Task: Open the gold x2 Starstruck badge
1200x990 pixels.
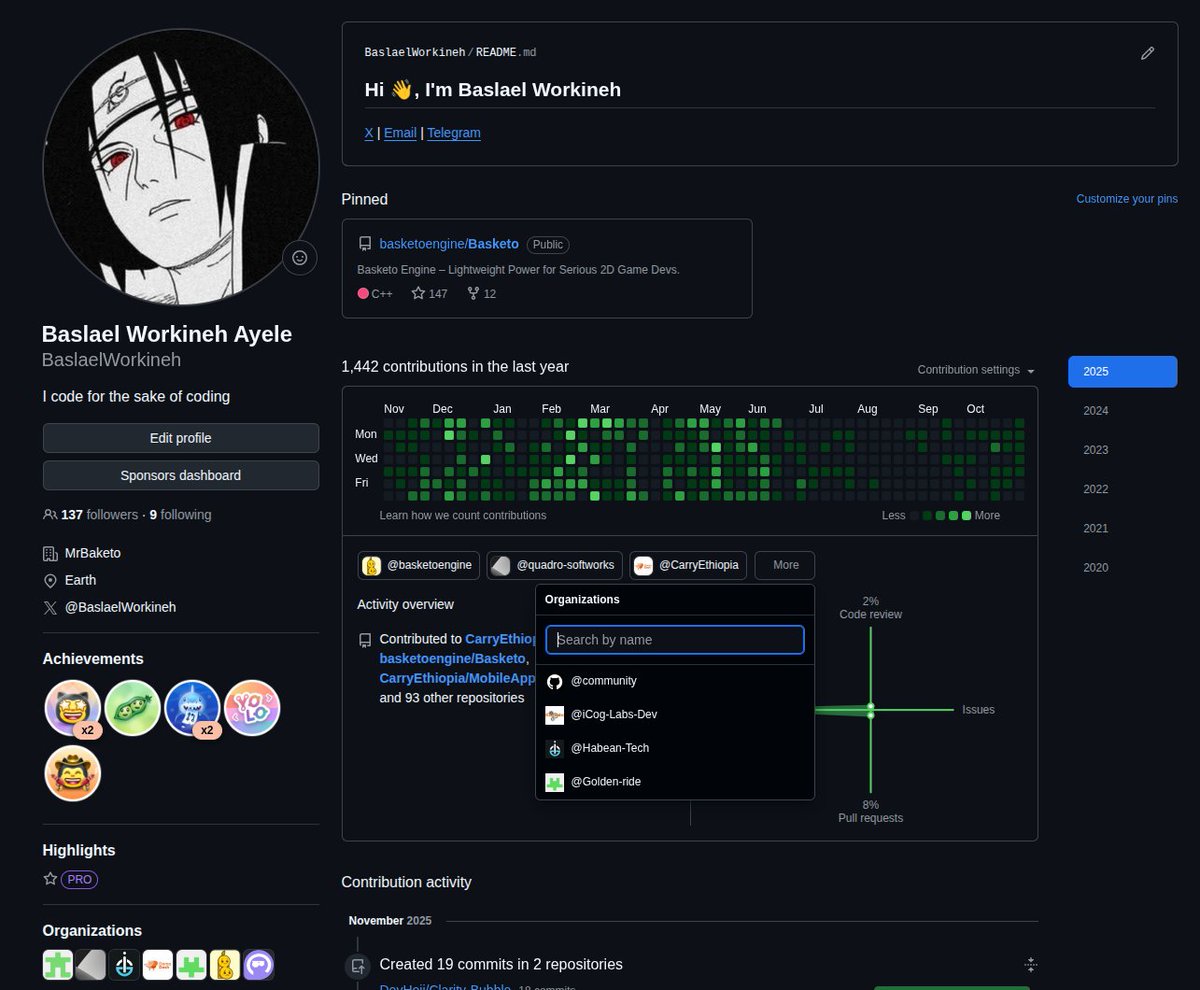Action: click(x=72, y=707)
